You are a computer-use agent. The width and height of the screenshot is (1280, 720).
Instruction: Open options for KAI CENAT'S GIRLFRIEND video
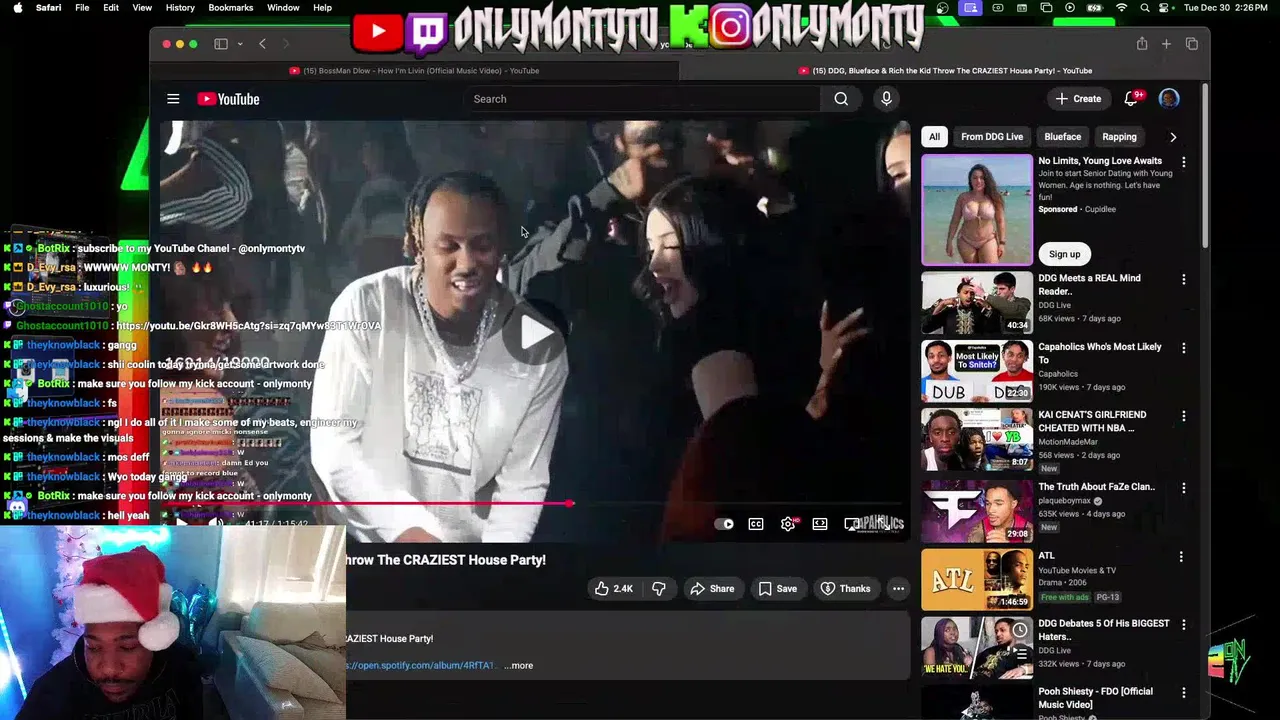pyautogui.click(x=1183, y=416)
